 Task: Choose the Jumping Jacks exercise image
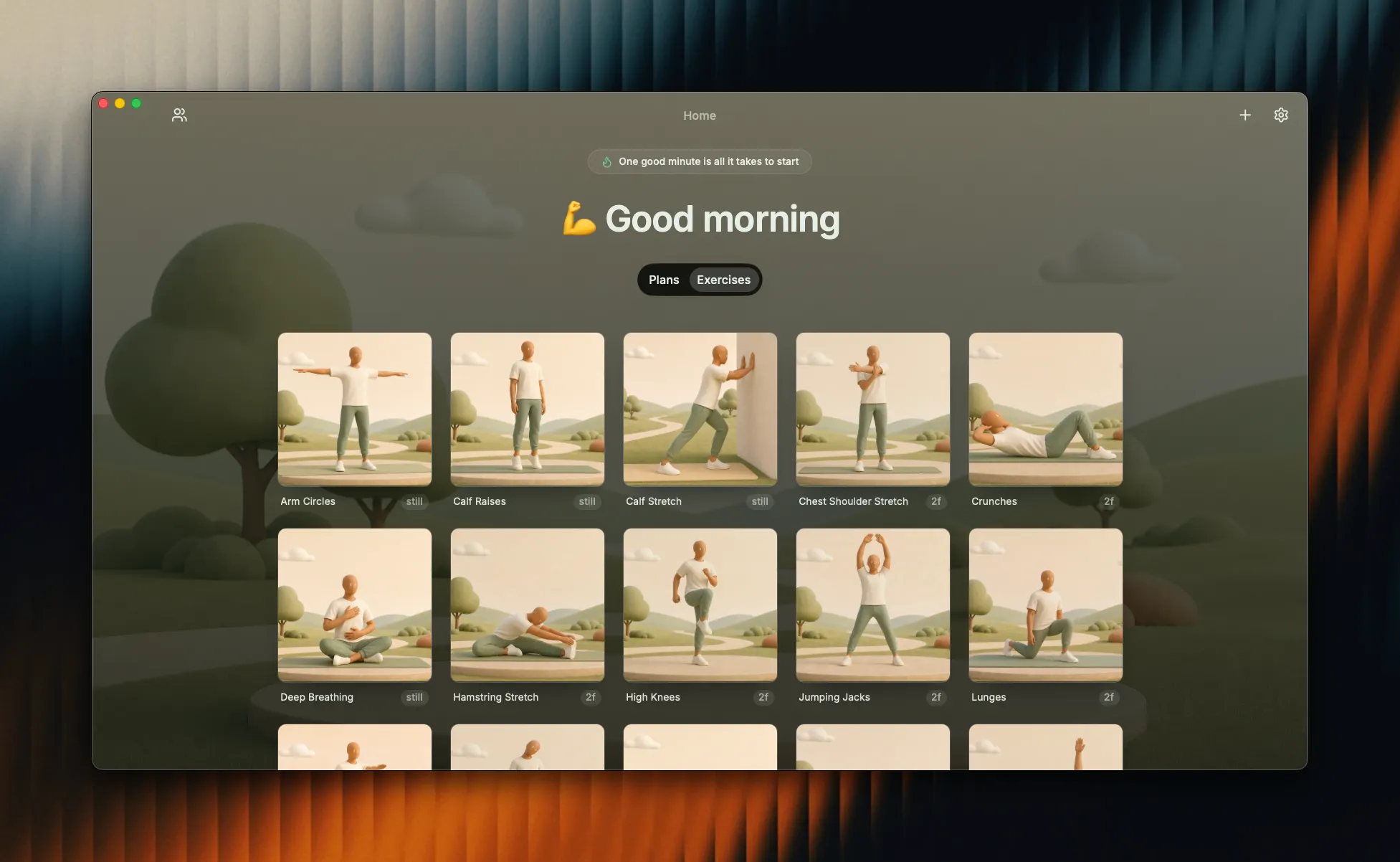873,605
